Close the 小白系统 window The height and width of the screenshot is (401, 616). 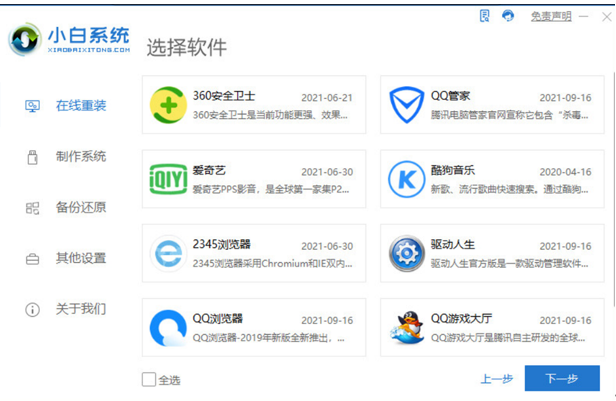[607, 16]
